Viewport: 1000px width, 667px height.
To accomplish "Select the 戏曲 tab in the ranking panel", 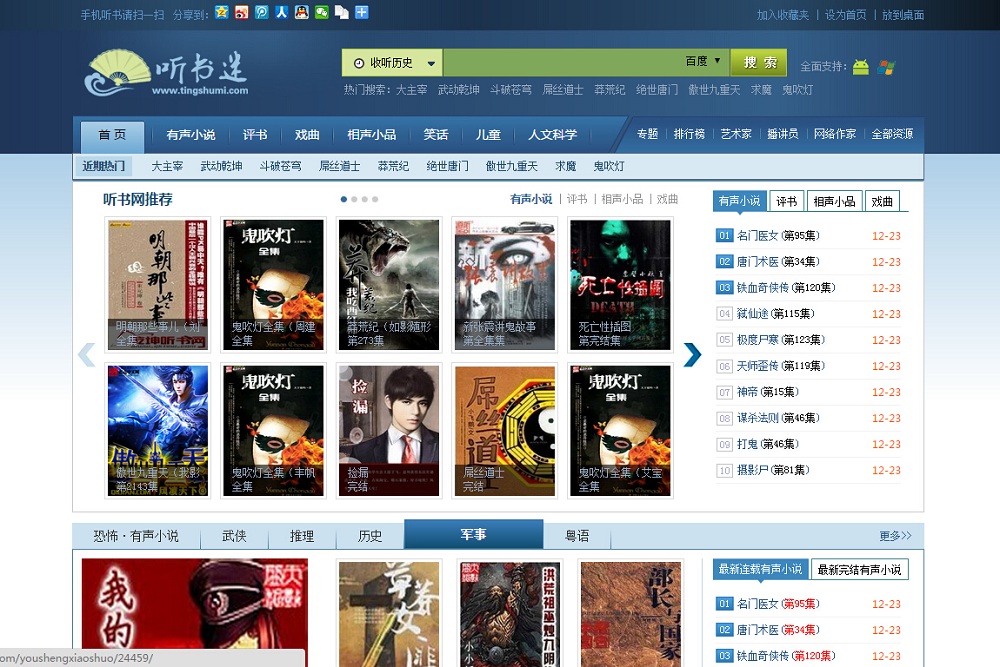I will point(882,201).
